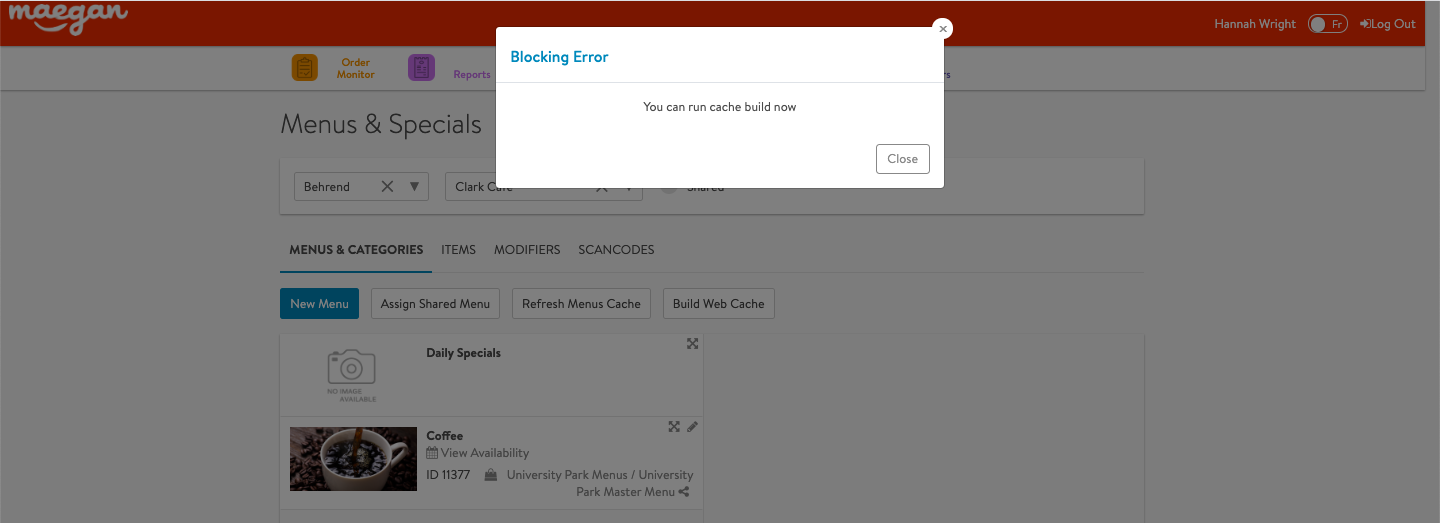The width and height of the screenshot is (1440, 523).
Task: Click the Hannah Wright user name
Action: (1255, 24)
